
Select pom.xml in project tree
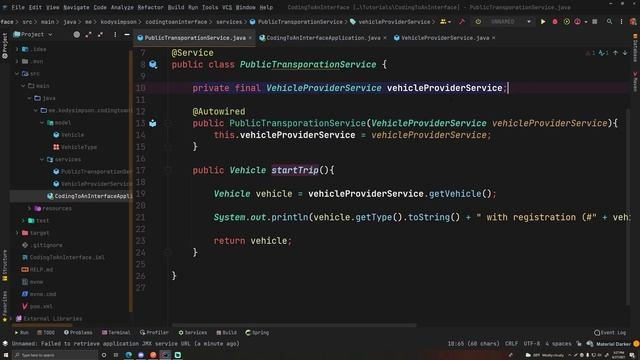[41, 306]
